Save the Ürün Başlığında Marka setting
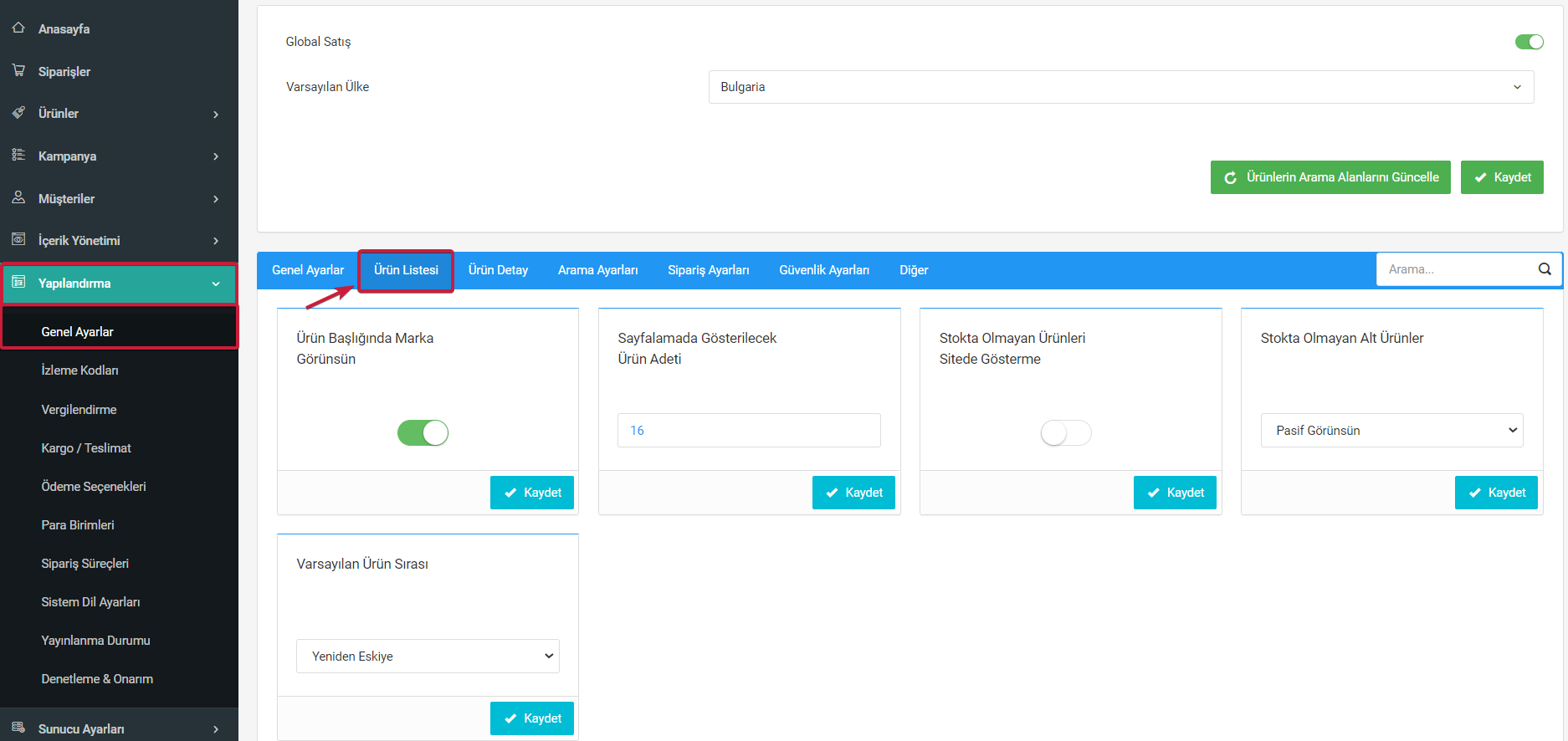The height and width of the screenshot is (741, 1568). click(532, 493)
